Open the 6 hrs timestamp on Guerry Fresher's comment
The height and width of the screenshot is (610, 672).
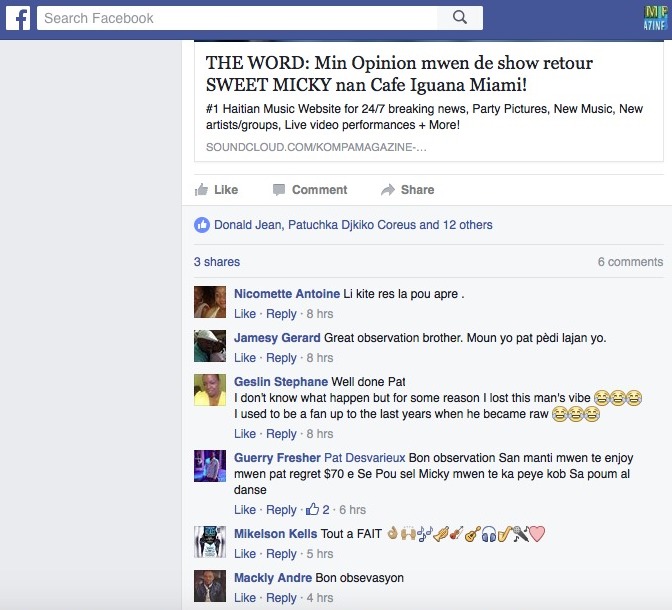point(352,510)
